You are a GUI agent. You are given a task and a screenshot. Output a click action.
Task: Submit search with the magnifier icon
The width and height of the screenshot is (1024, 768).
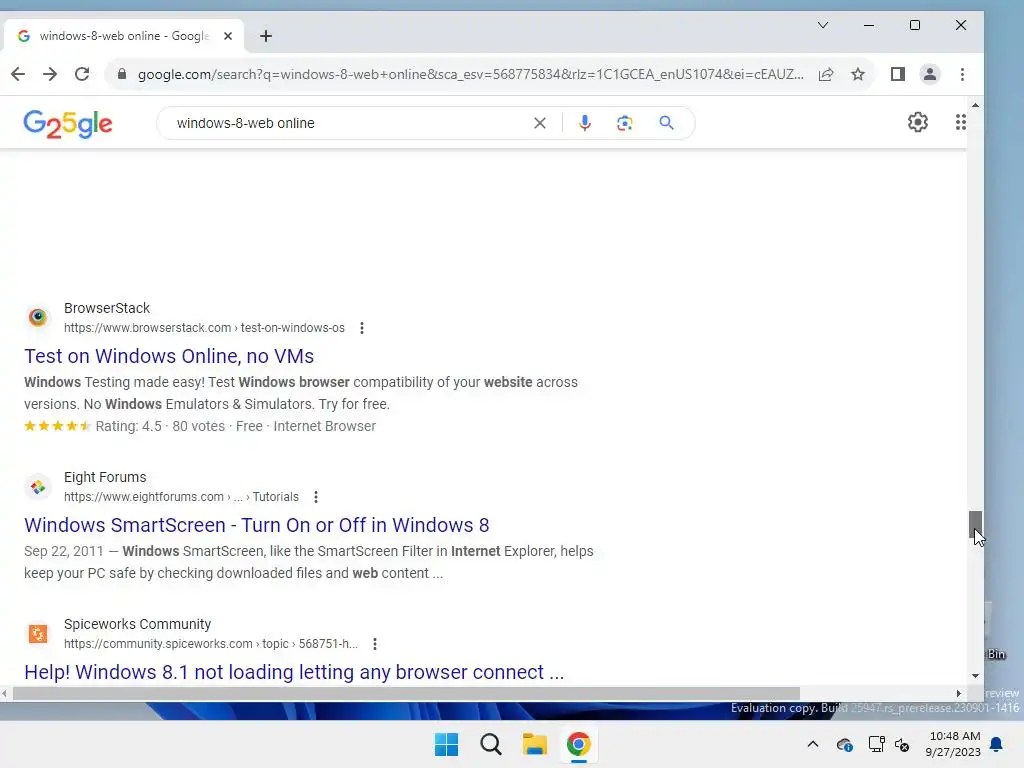[666, 123]
